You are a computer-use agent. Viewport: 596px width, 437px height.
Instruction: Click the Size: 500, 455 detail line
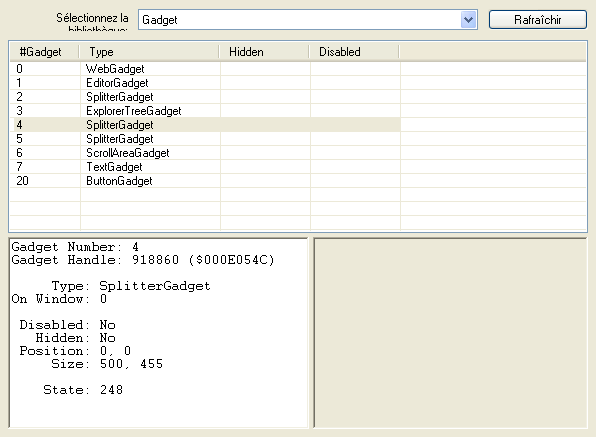(107, 364)
